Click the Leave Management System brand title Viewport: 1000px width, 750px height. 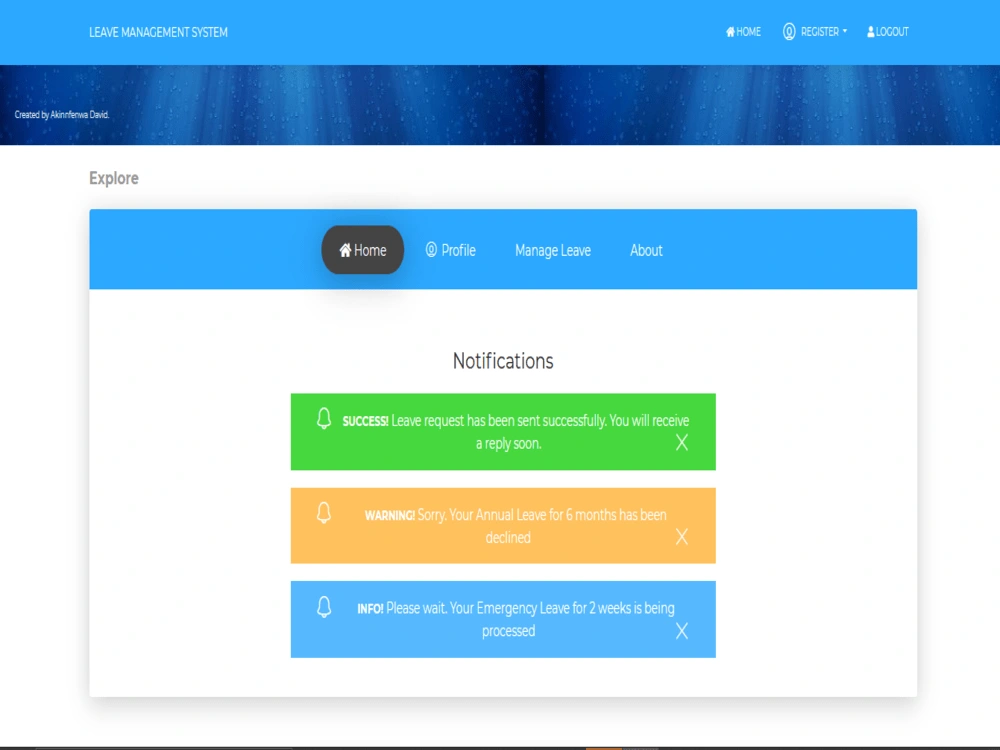pos(158,32)
